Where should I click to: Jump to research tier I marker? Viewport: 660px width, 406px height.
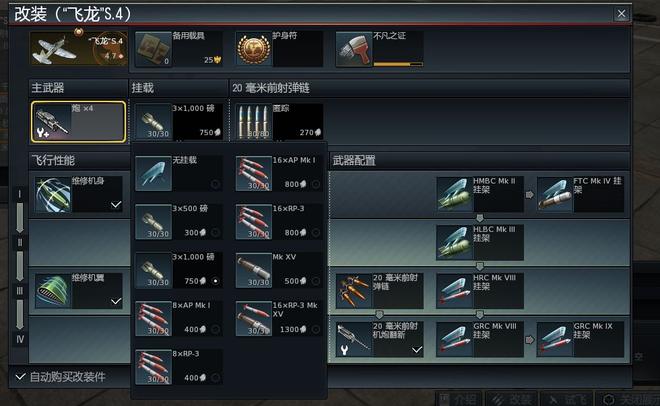point(20,194)
